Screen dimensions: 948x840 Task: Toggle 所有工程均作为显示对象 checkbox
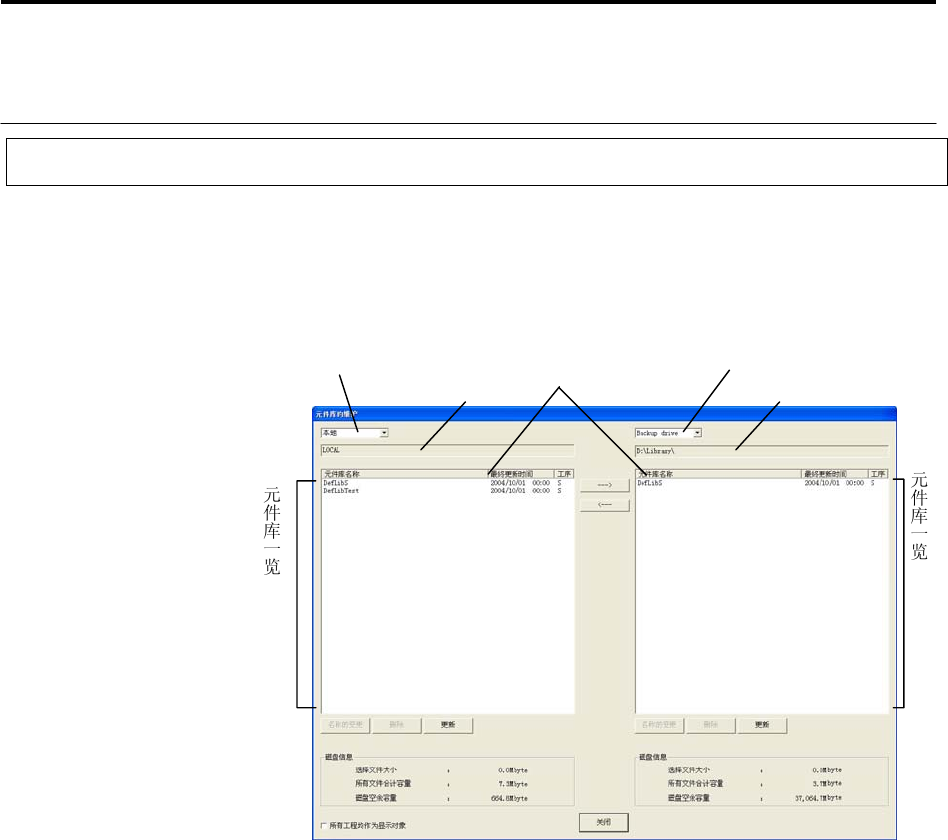coord(324,825)
